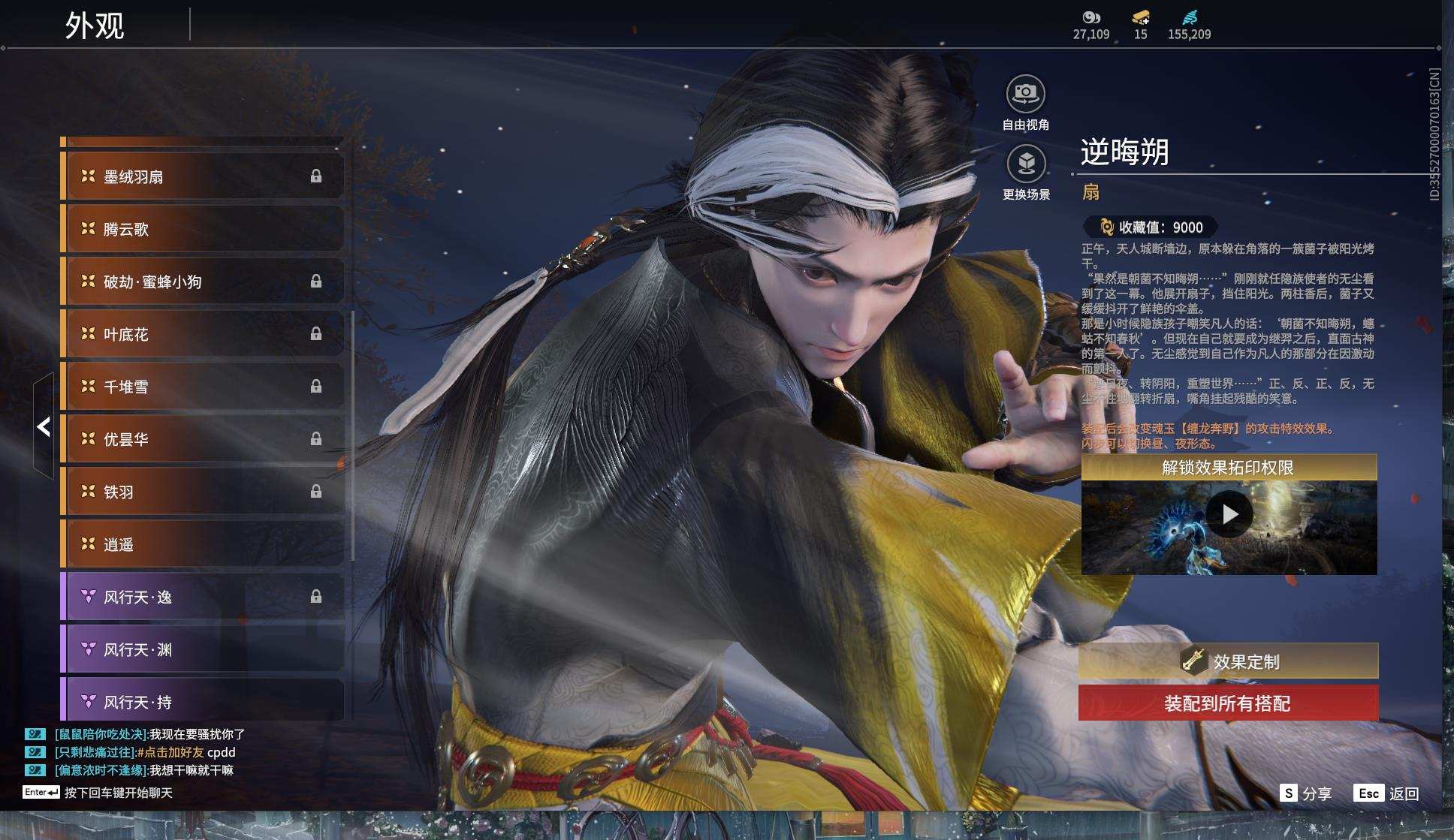Screen dimensions: 1454x840
Task: Select the 风行天·持 skin
Action: pyautogui.click(x=202, y=700)
